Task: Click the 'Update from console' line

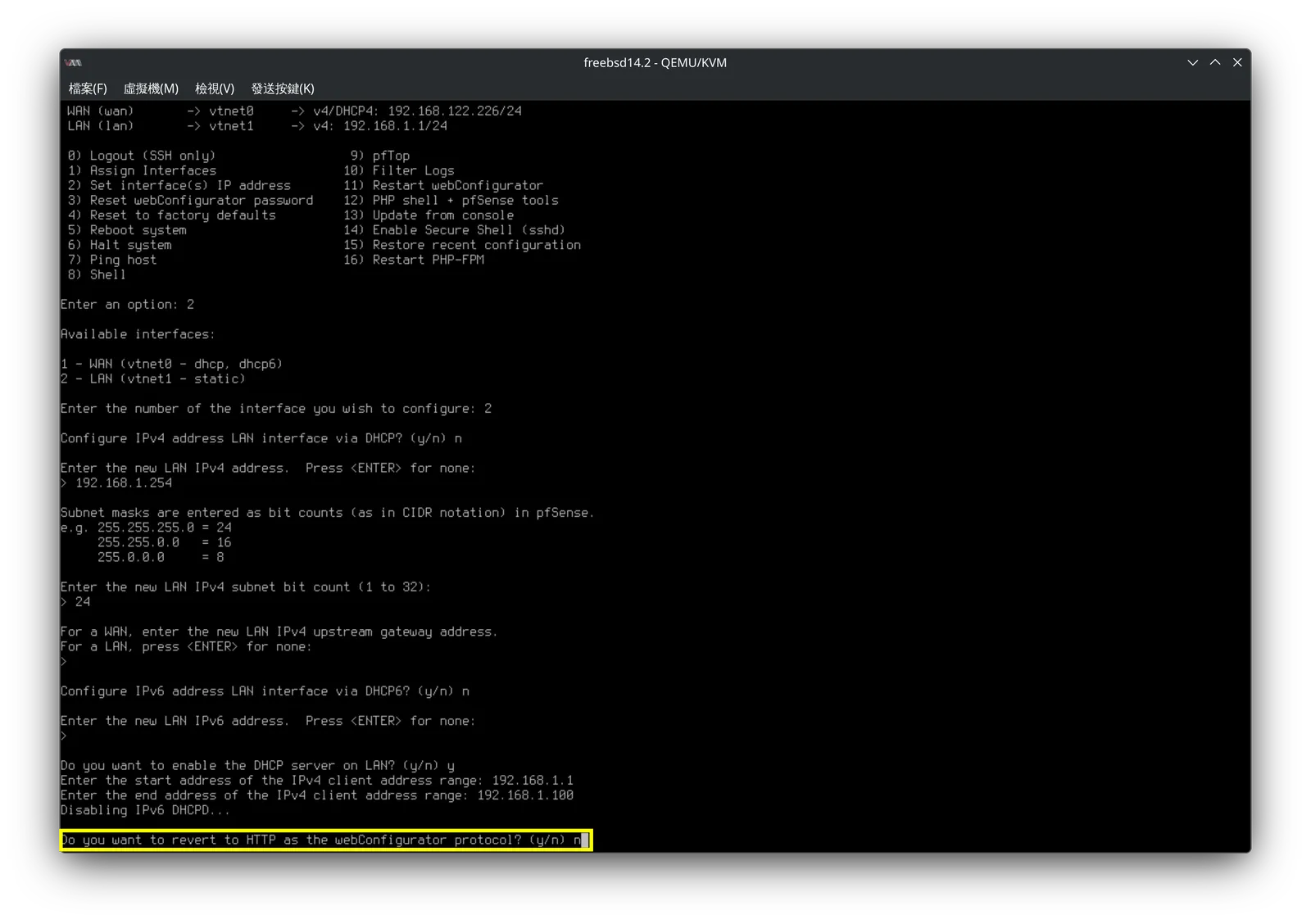Action: click(x=429, y=215)
